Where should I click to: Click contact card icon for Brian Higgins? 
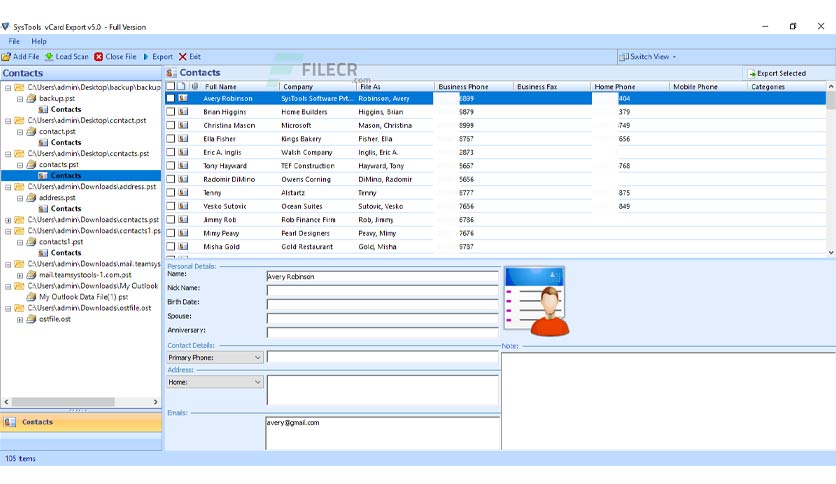(183, 111)
